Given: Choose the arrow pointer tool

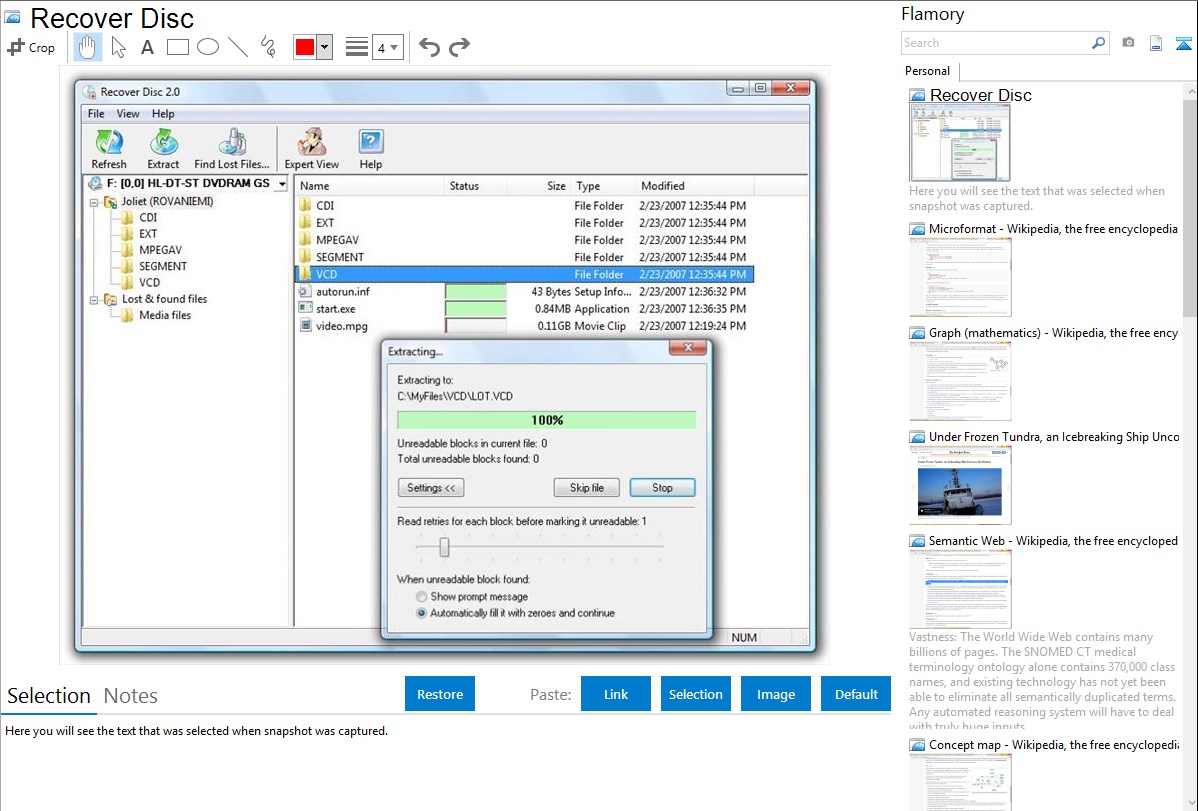Looking at the screenshot, I should pos(118,47).
